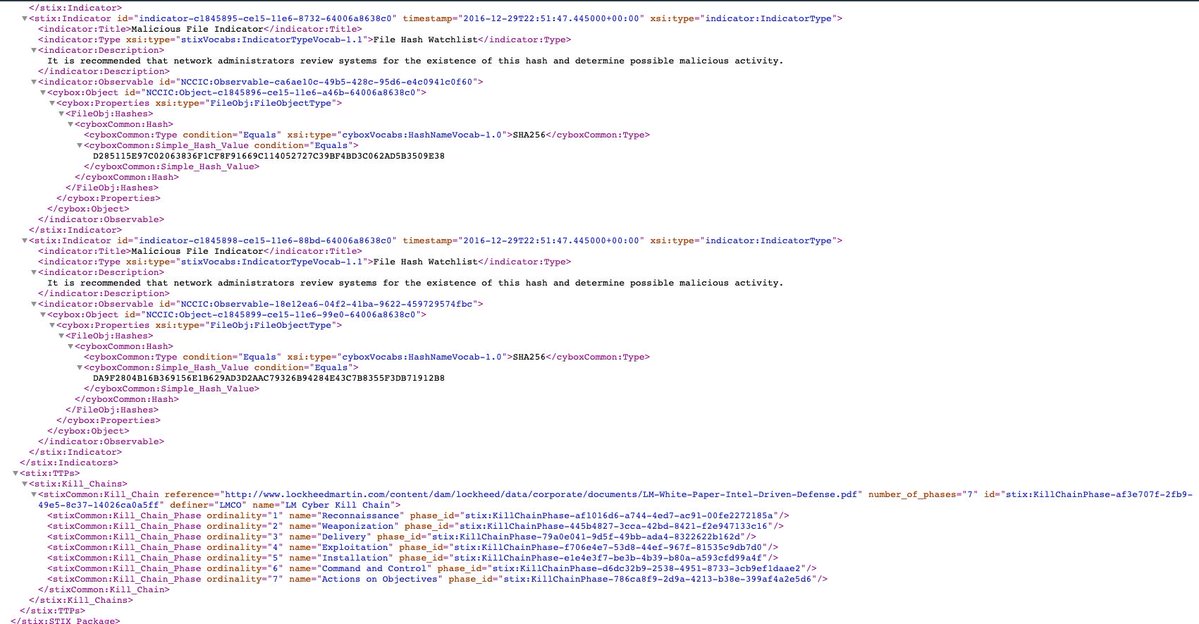Collapse Observable ca6ae10c node
The image size is (1199, 624).
click(32, 80)
